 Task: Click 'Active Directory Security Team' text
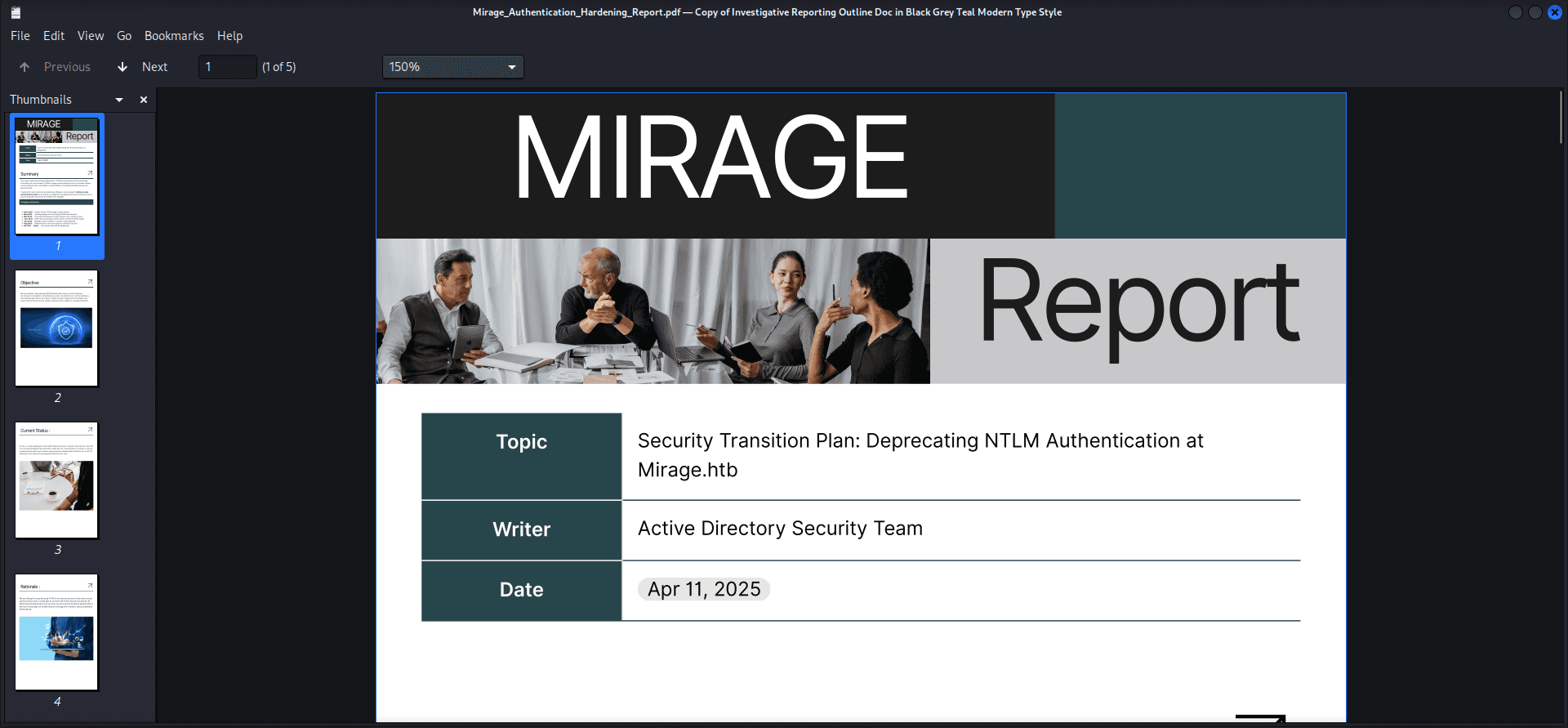tap(780, 529)
